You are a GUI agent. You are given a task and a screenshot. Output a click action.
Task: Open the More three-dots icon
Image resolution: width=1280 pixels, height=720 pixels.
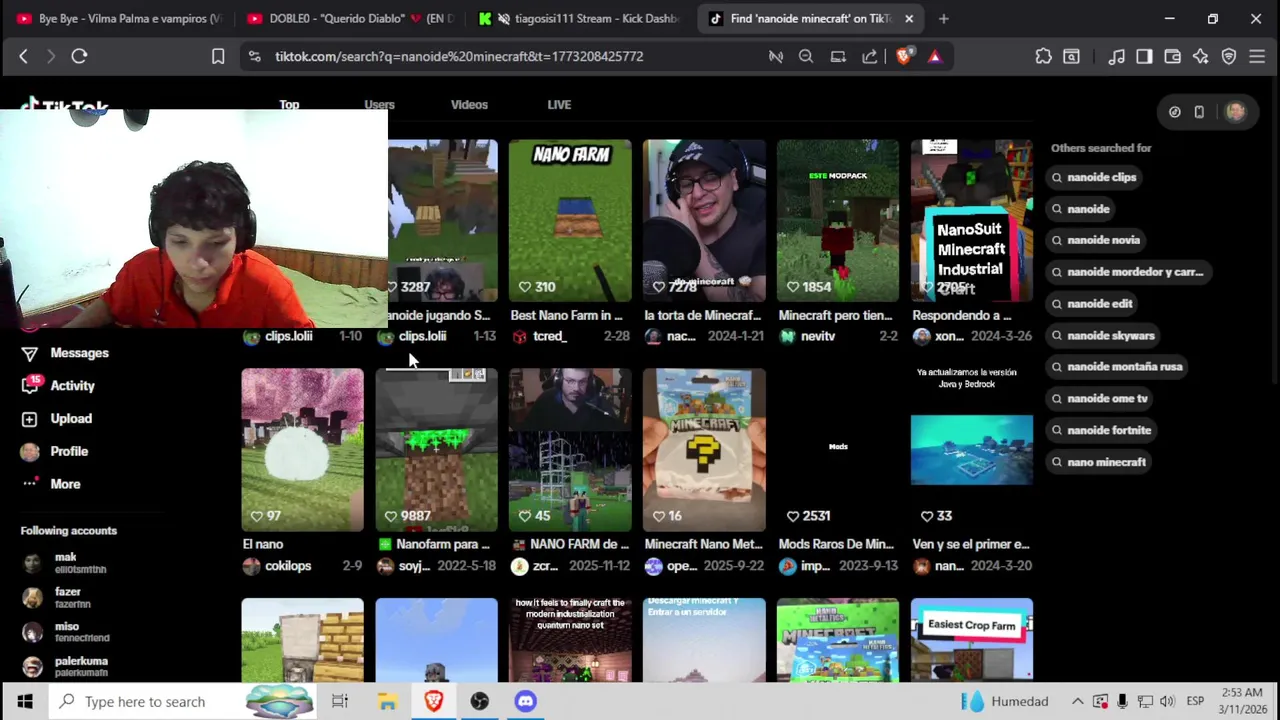tap(30, 484)
